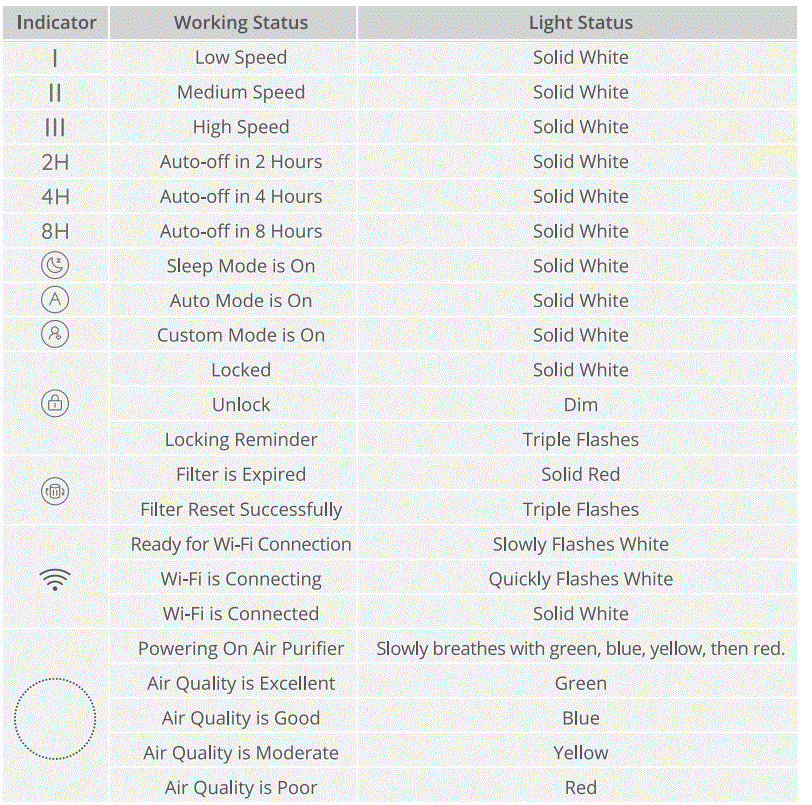Screen dimensions: 812x805
Task: Click the custom mode person icon
Action: coord(55,335)
